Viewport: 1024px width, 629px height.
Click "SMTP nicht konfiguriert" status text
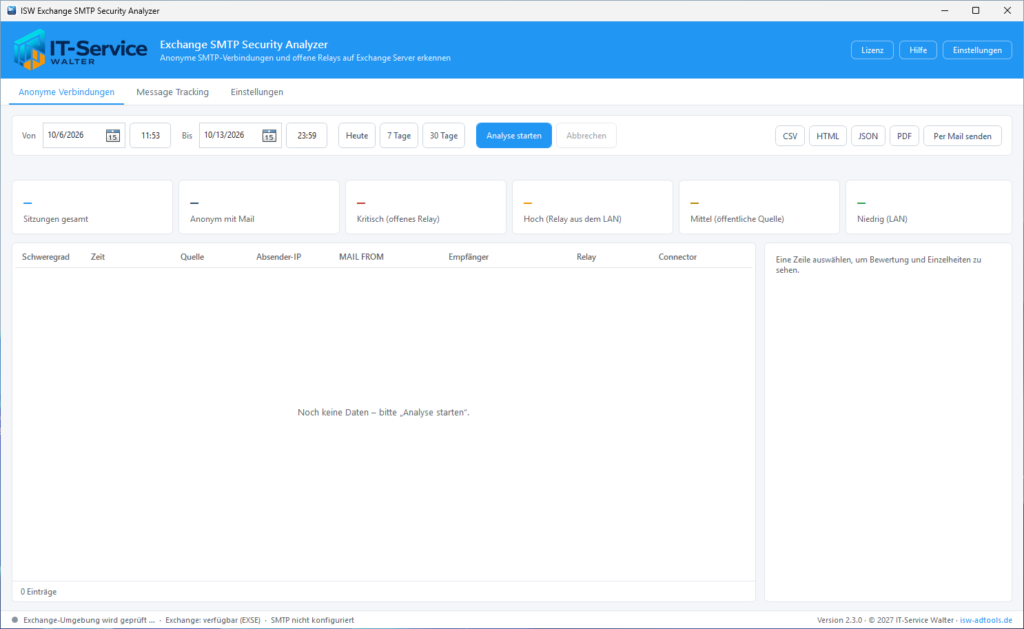coord(312,620)
